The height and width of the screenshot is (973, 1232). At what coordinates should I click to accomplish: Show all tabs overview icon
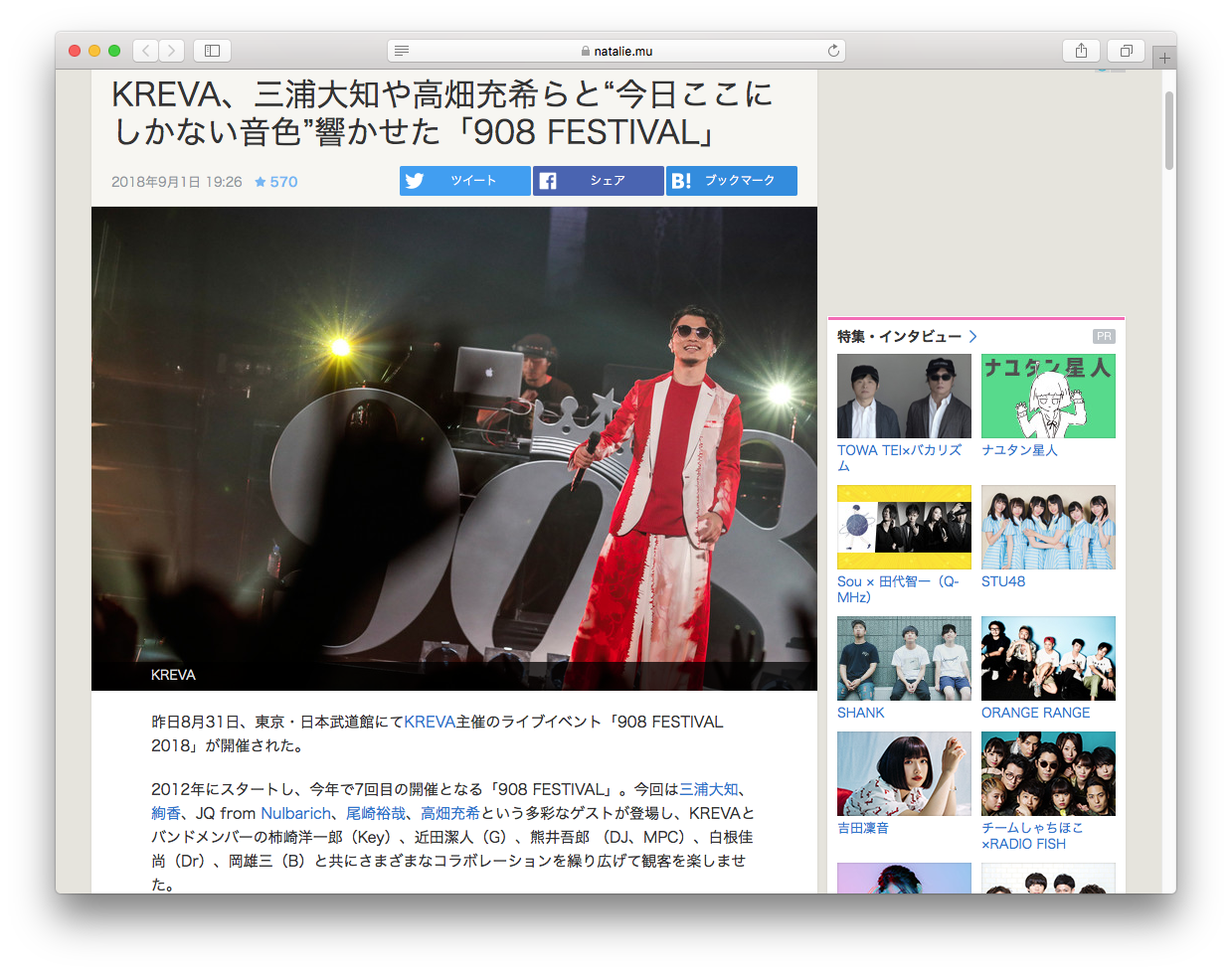(x=1127, y=51)
